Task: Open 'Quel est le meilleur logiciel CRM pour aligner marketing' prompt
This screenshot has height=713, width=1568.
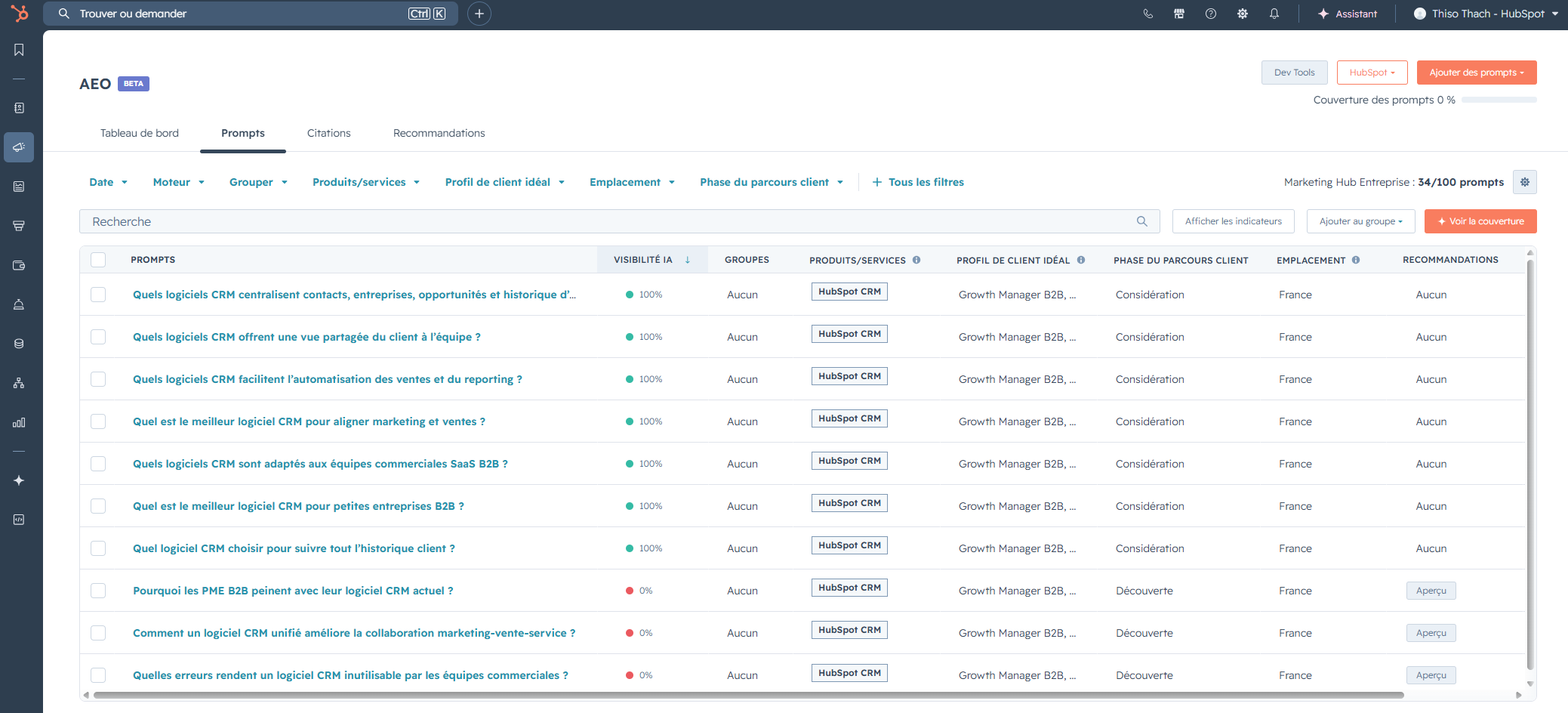Action: [x=310, y=421]
